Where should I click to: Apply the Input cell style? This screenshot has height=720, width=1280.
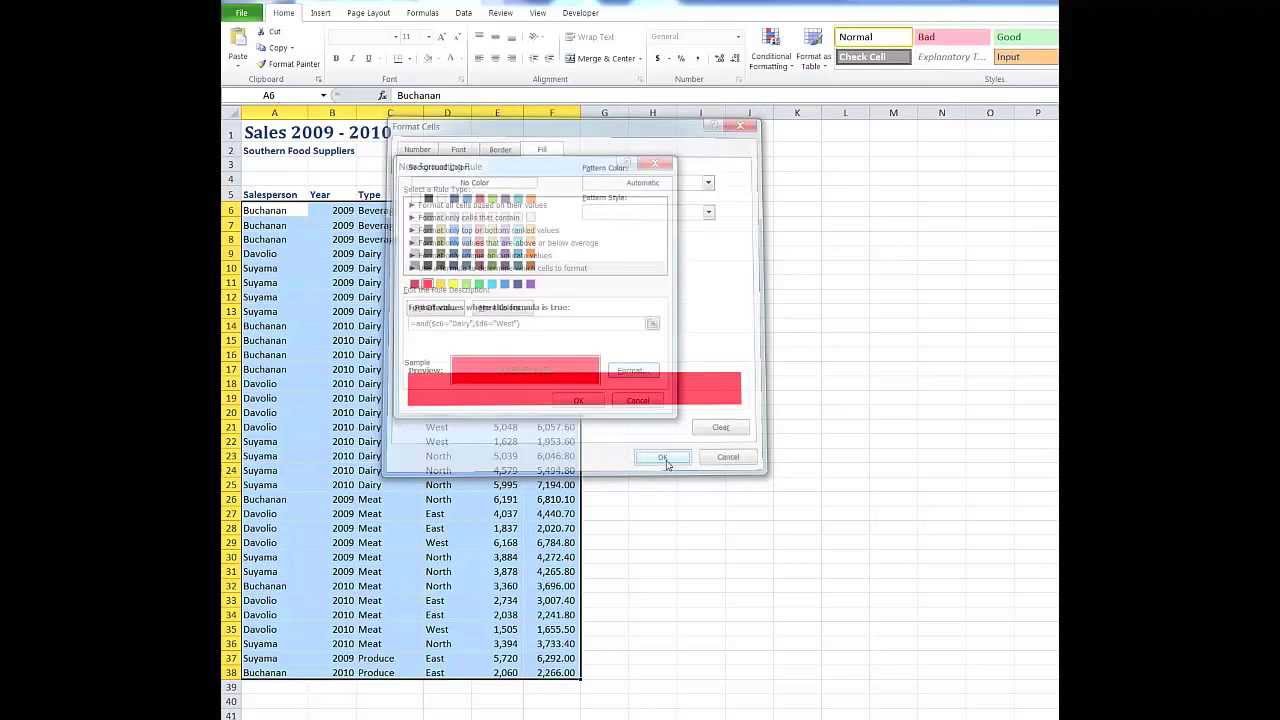click(1026, 57)
